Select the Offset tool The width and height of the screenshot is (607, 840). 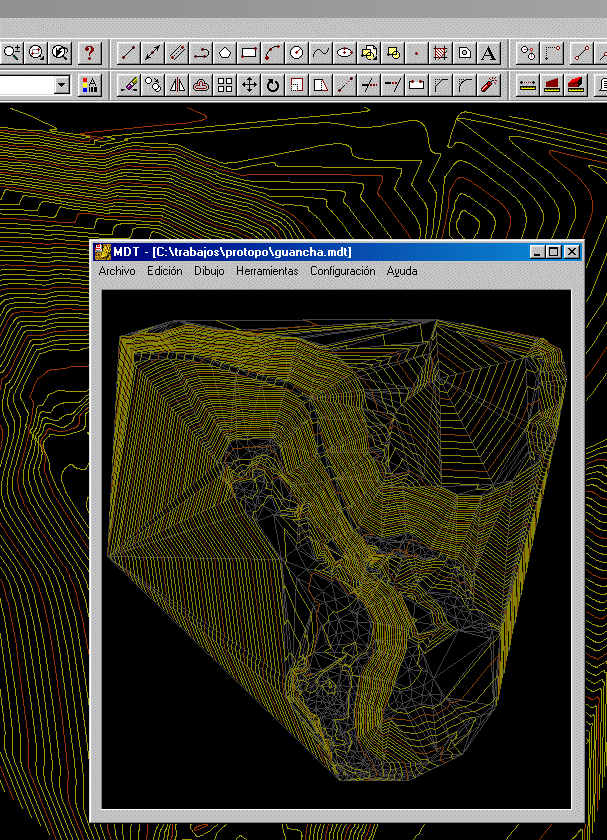point(201,85)
